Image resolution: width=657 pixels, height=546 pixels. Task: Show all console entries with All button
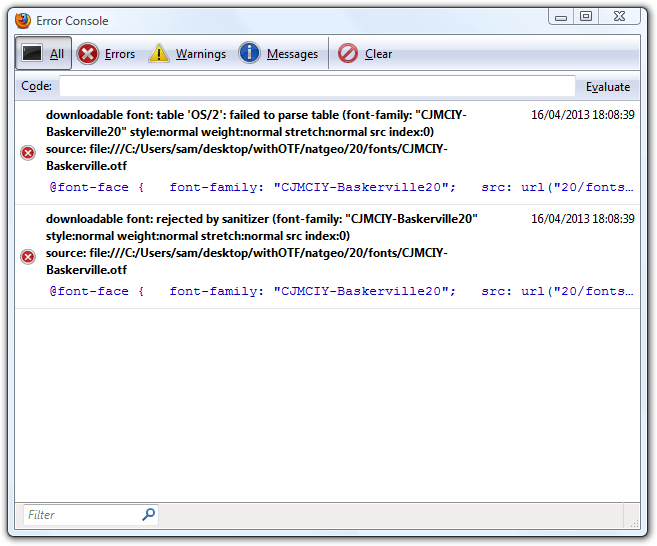43,54
